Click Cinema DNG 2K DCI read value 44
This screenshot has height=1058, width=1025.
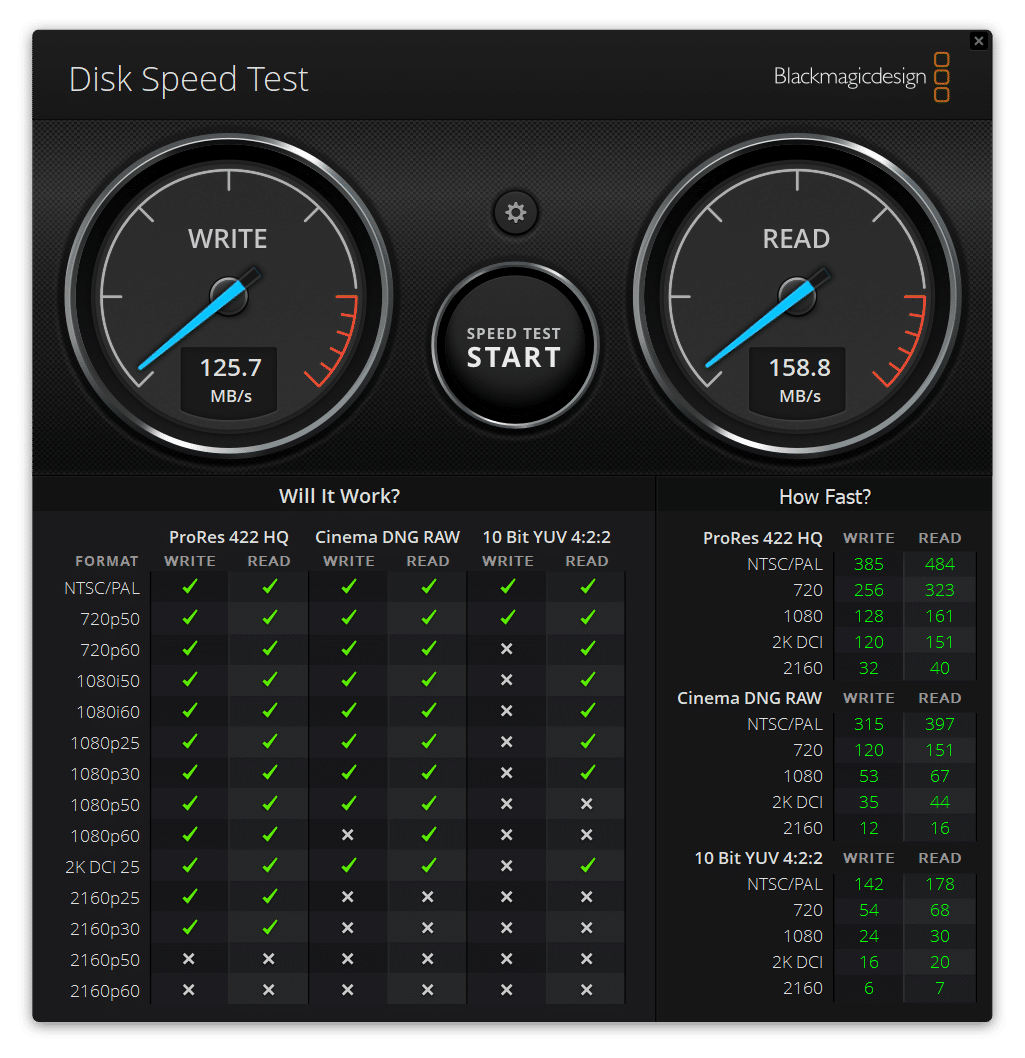click(x=939, y=802)
